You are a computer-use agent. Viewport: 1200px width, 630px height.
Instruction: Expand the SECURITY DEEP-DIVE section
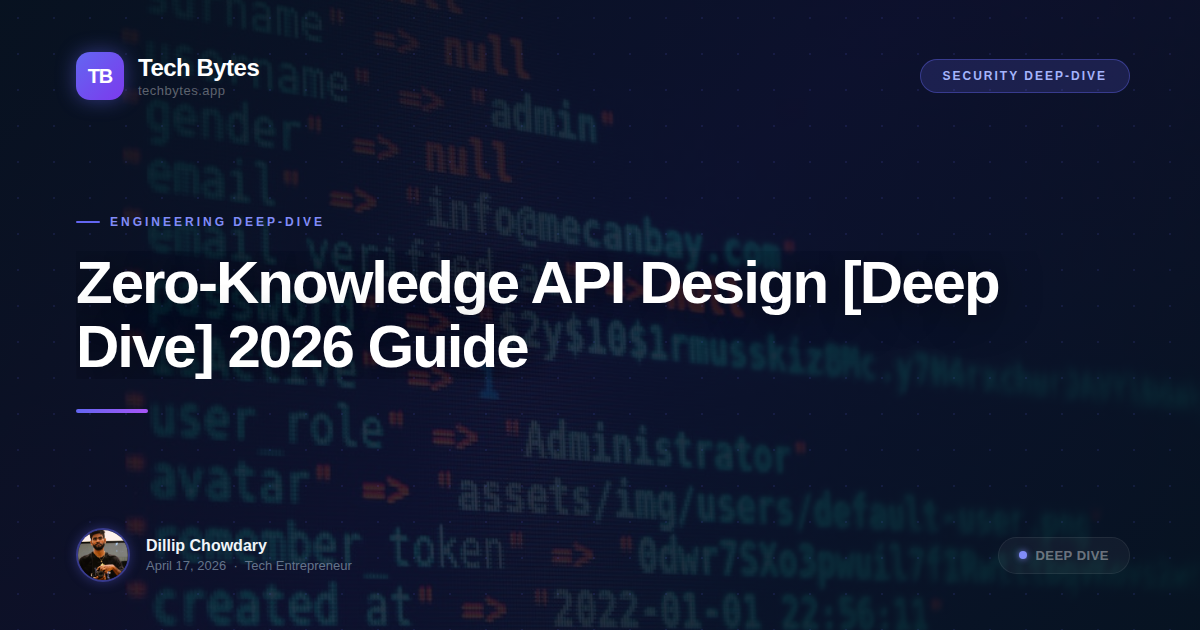point(1024,75)
